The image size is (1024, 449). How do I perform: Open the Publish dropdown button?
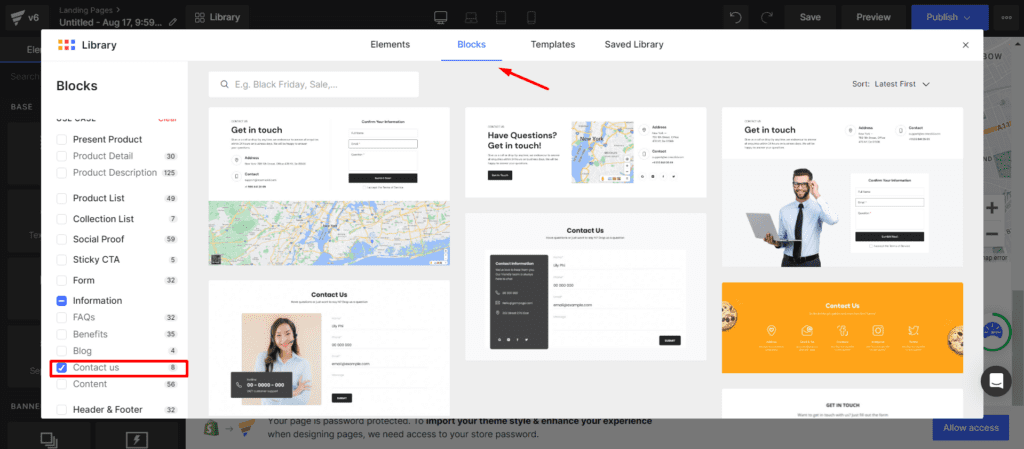[950, 17]
